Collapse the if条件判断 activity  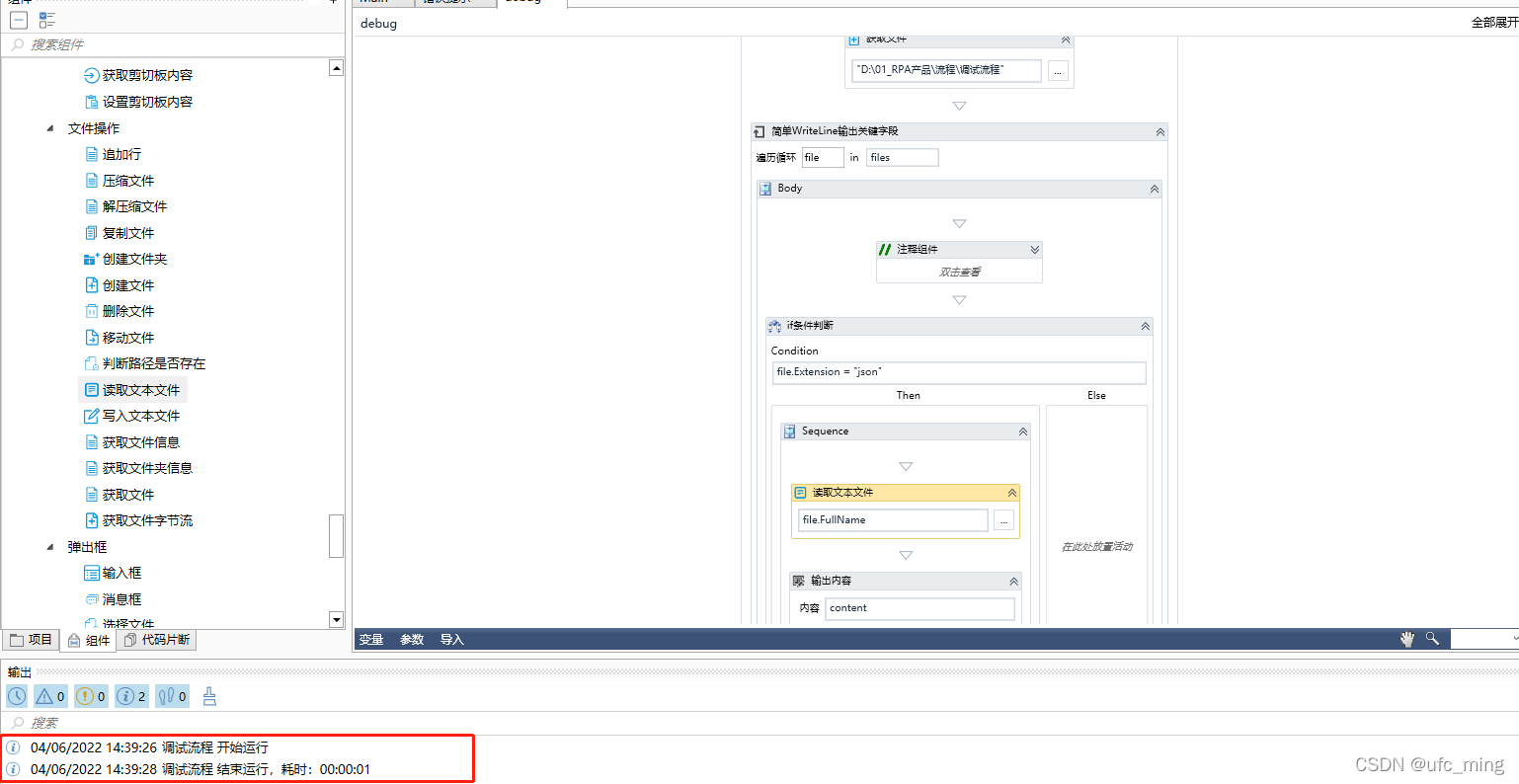click(x=1145, y=326)
